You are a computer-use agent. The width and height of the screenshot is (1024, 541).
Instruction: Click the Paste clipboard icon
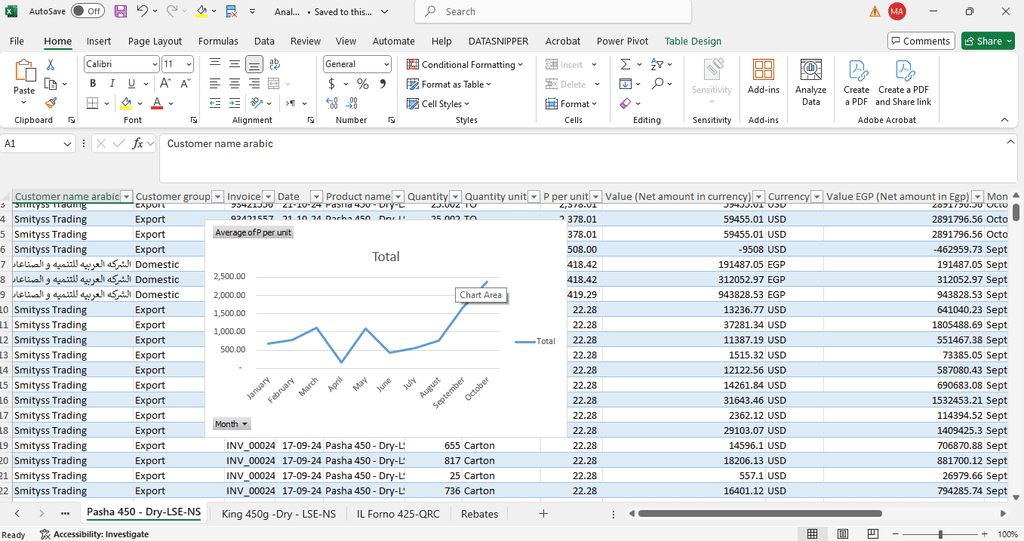[x=25, y=71]
